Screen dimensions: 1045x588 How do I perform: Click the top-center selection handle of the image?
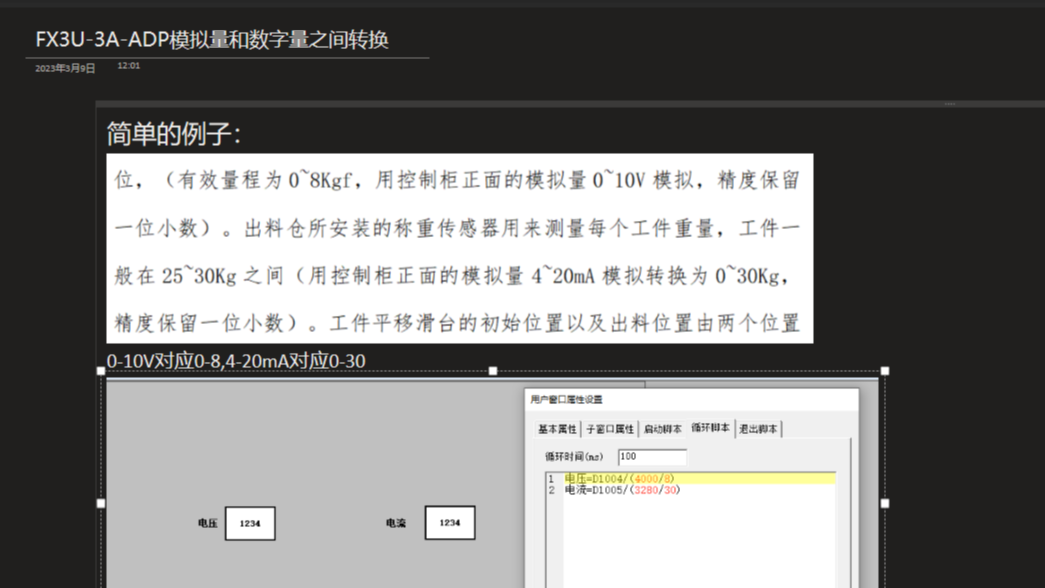(x=493, y=368)
